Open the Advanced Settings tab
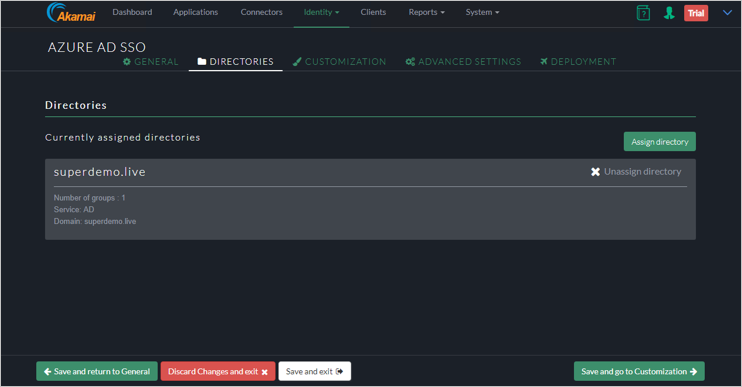Image resolution: width=742 pixels, height=387 pixels. [x=463, y=62]
